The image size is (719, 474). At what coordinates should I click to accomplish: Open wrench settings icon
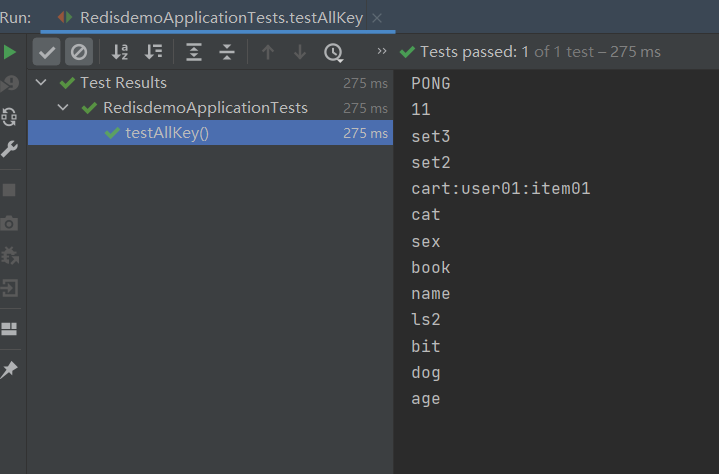[9, 149]
